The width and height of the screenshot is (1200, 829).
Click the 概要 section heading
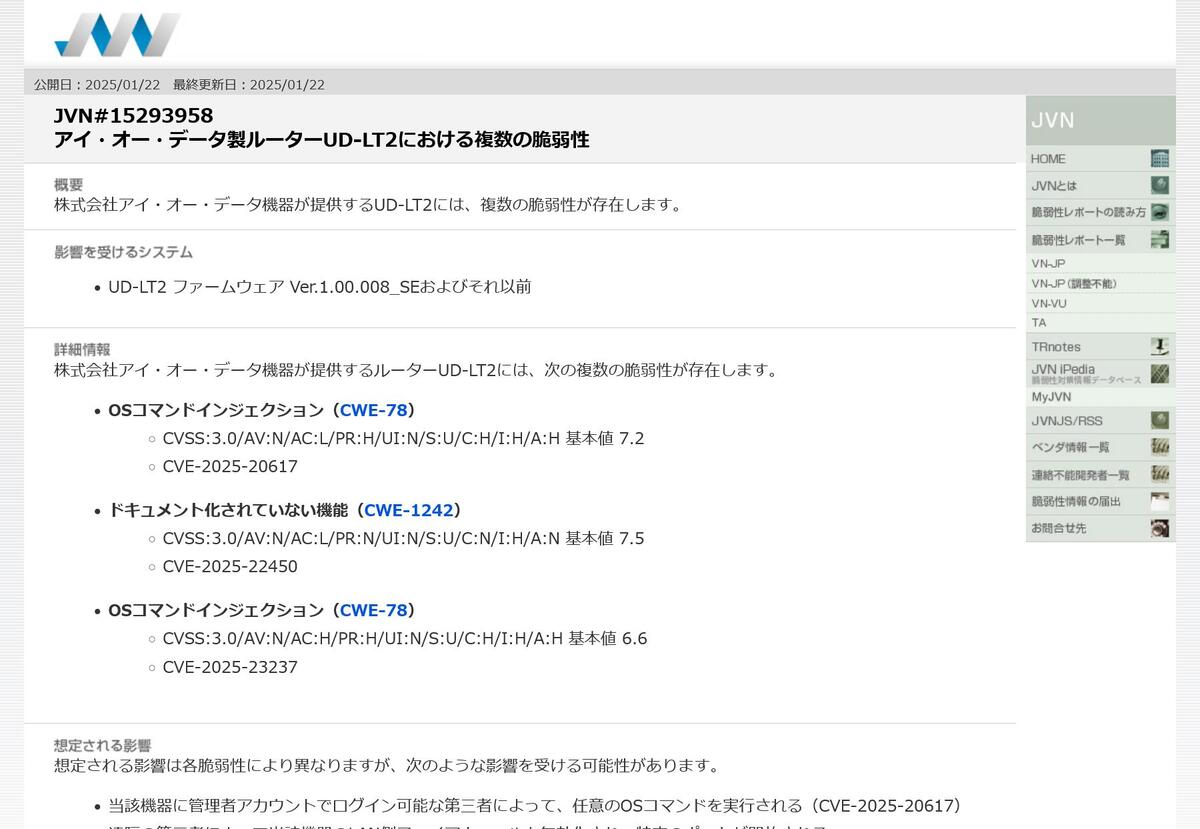[x=69, y=185]
